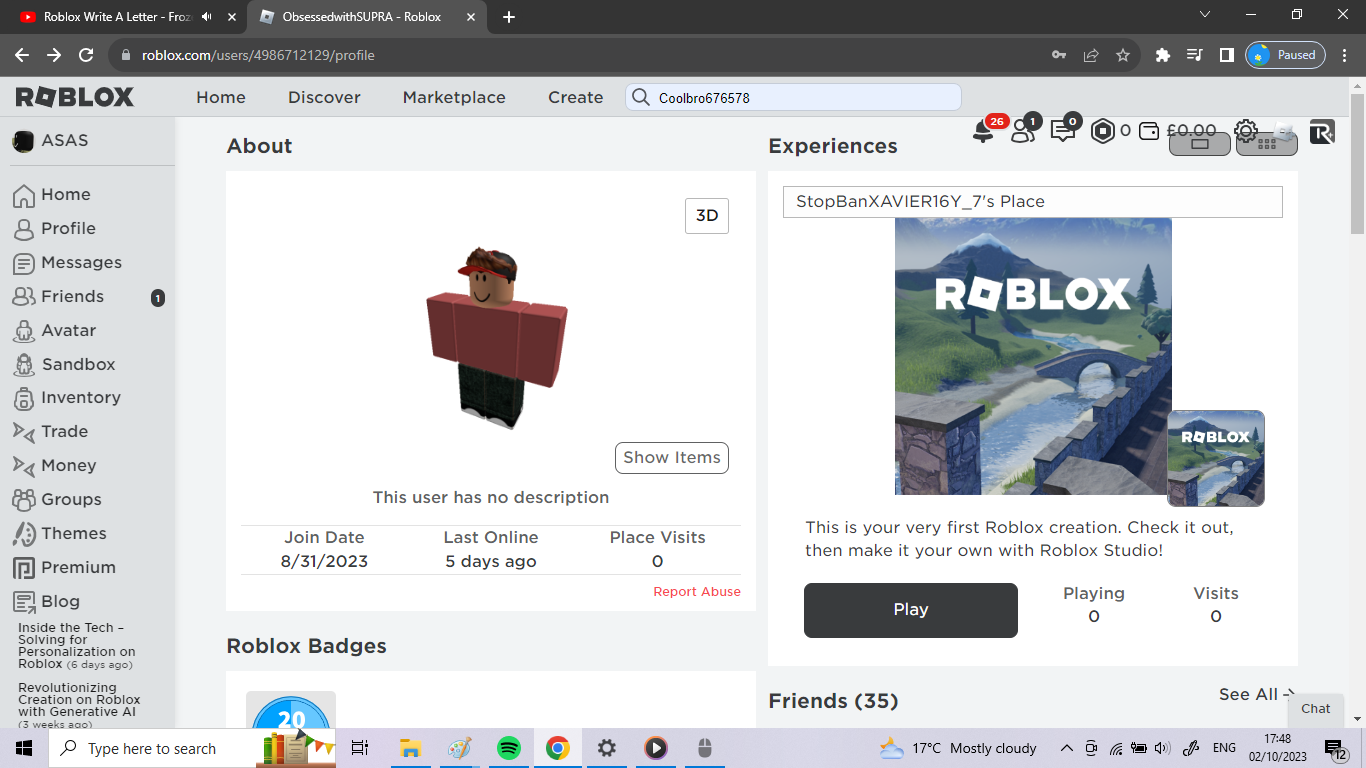Reload the page in Chrome
Viewport: 1366px width, 768px height.
click(x=86, y=55)
